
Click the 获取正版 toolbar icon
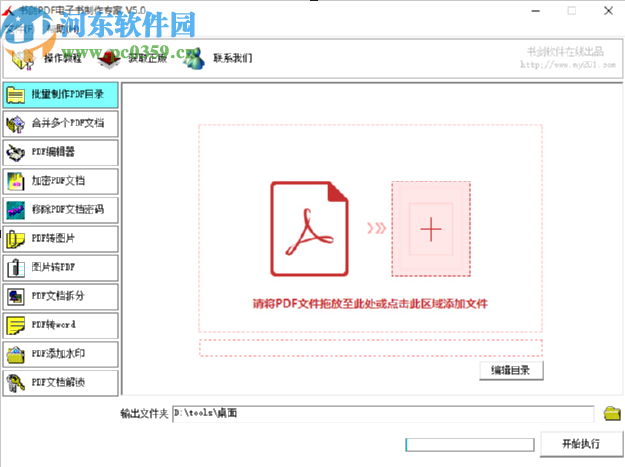(109, 59)
